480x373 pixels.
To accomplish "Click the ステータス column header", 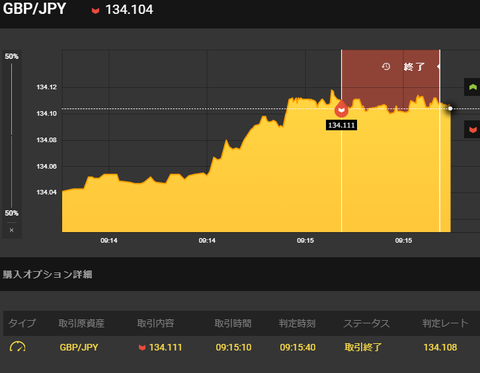I will [367, 323].
